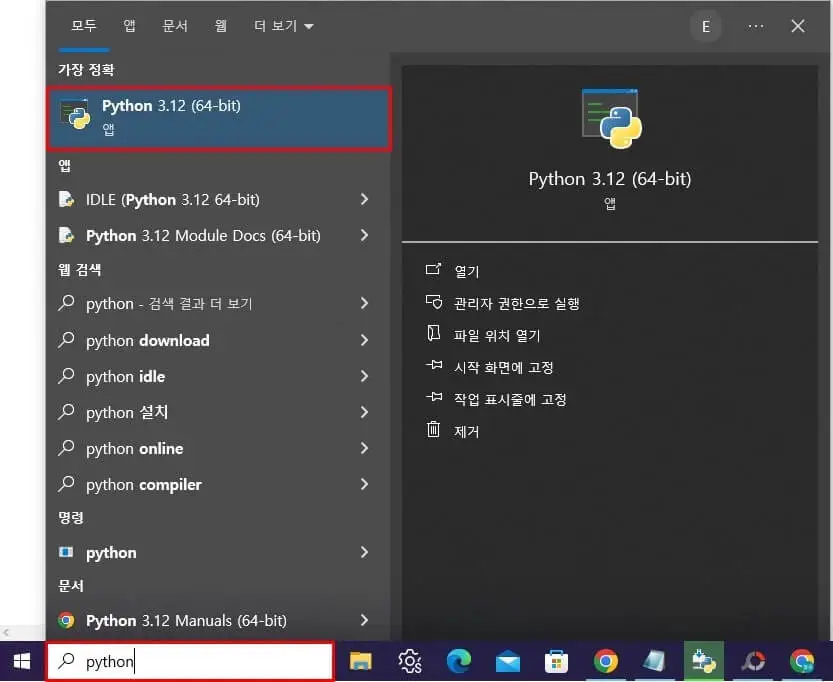Click '관리자 권한으로 실행' option
The height and width of the screenshot is (682, 833).
(x=516, y=303)
